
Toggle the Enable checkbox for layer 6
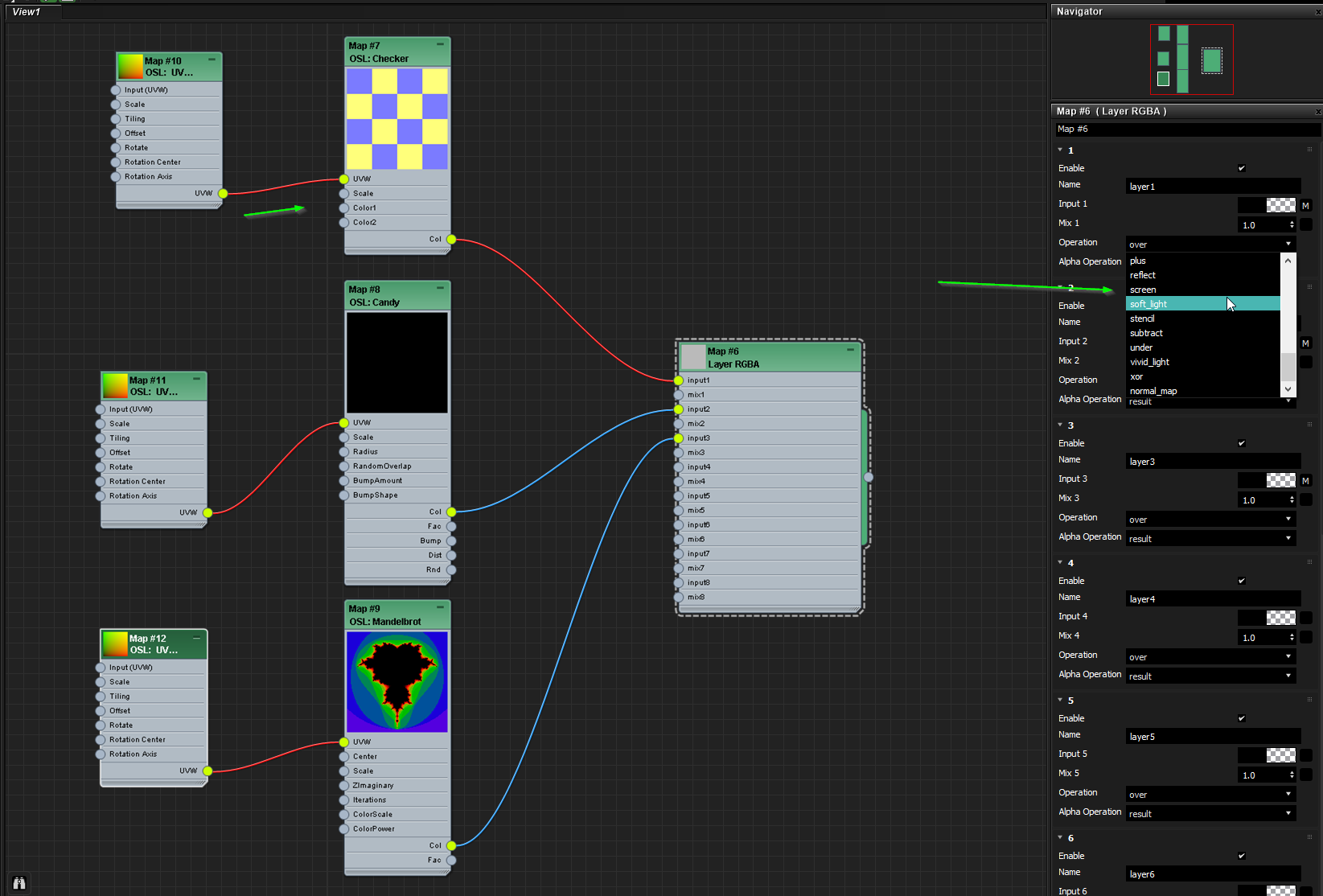[1242, 856]
